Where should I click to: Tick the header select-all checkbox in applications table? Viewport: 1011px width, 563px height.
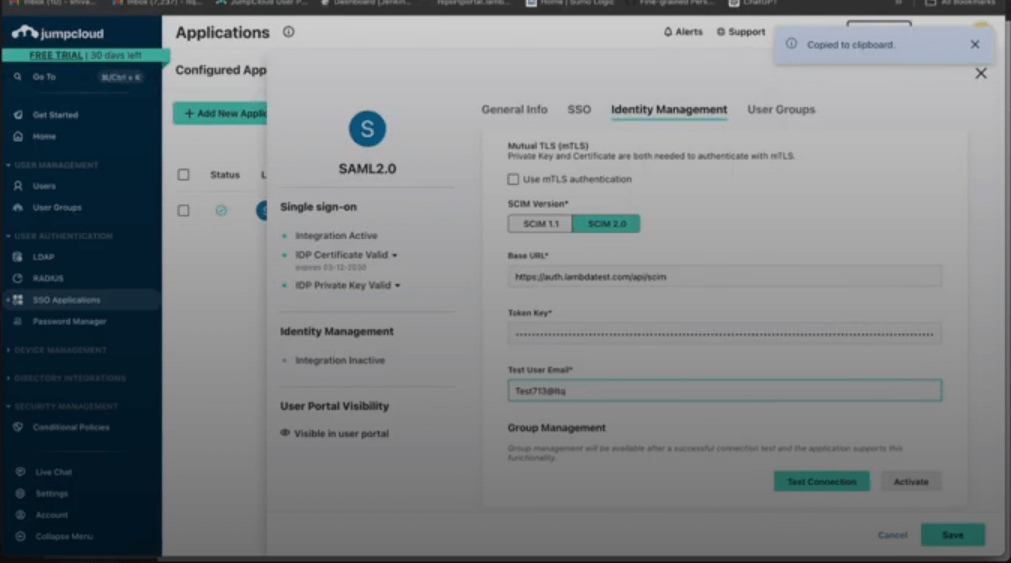click(184, 175)
